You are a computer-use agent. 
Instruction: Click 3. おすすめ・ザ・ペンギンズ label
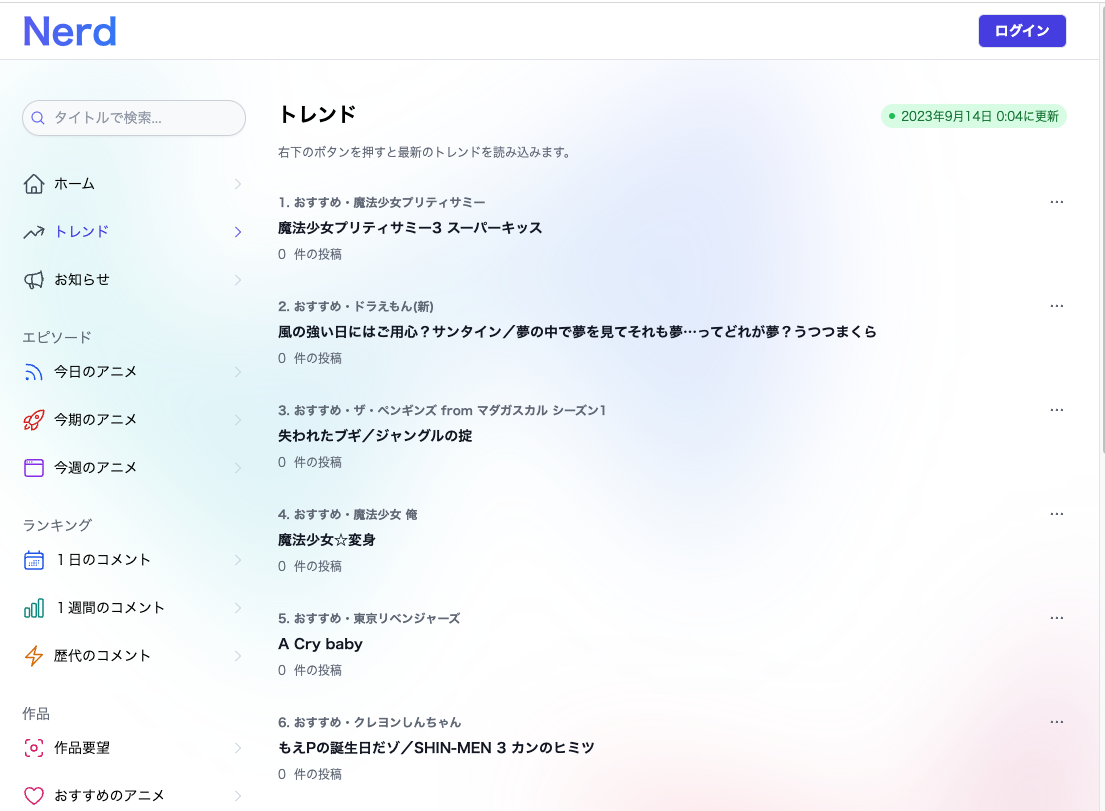pos(442,410)
